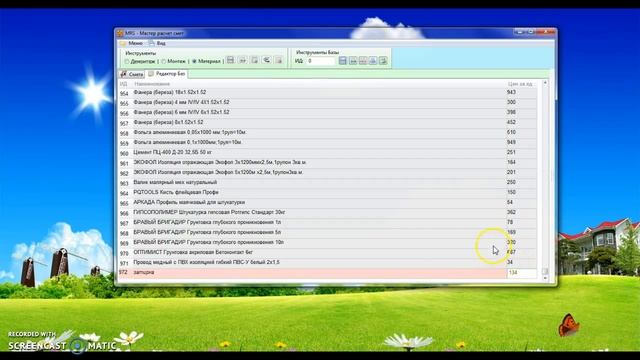Switch to the Редактор Баз tab
Screen dimensions: 640x360
pos(167,74)
